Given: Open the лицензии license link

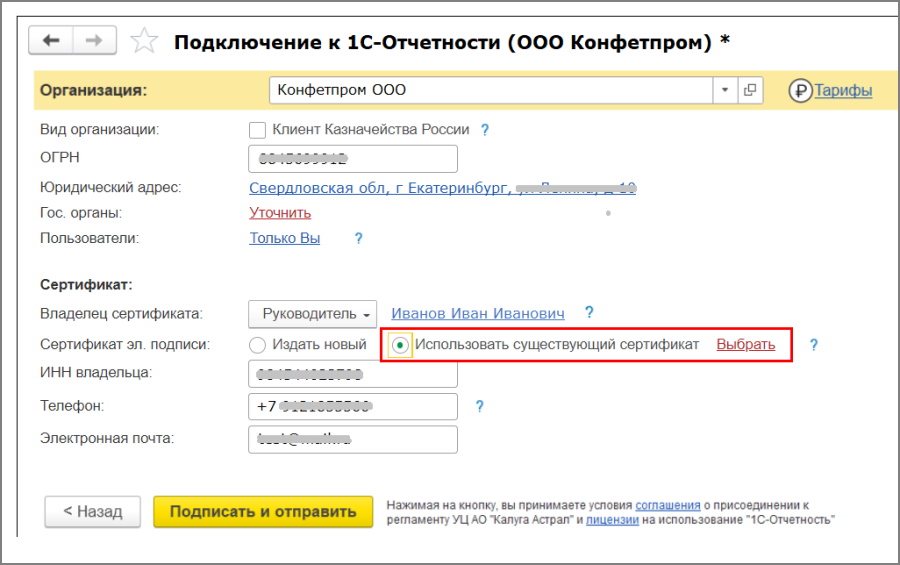Looking at the screenshot, I should (x=612, y=520).
